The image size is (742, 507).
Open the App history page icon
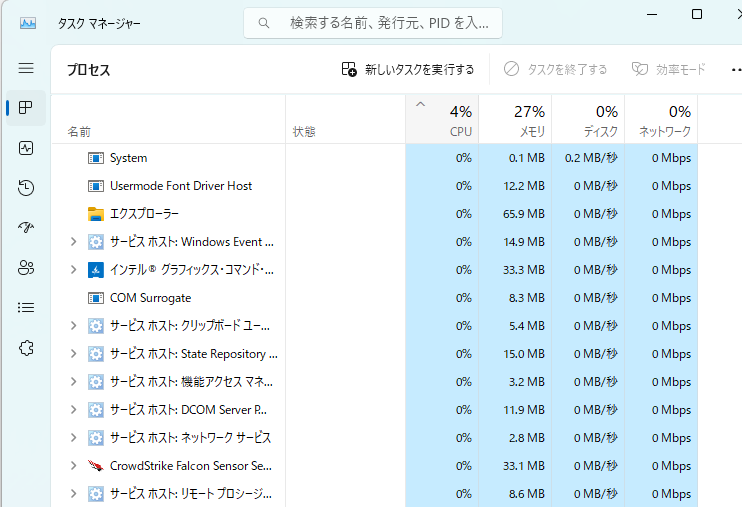click(x=26, y=188)
